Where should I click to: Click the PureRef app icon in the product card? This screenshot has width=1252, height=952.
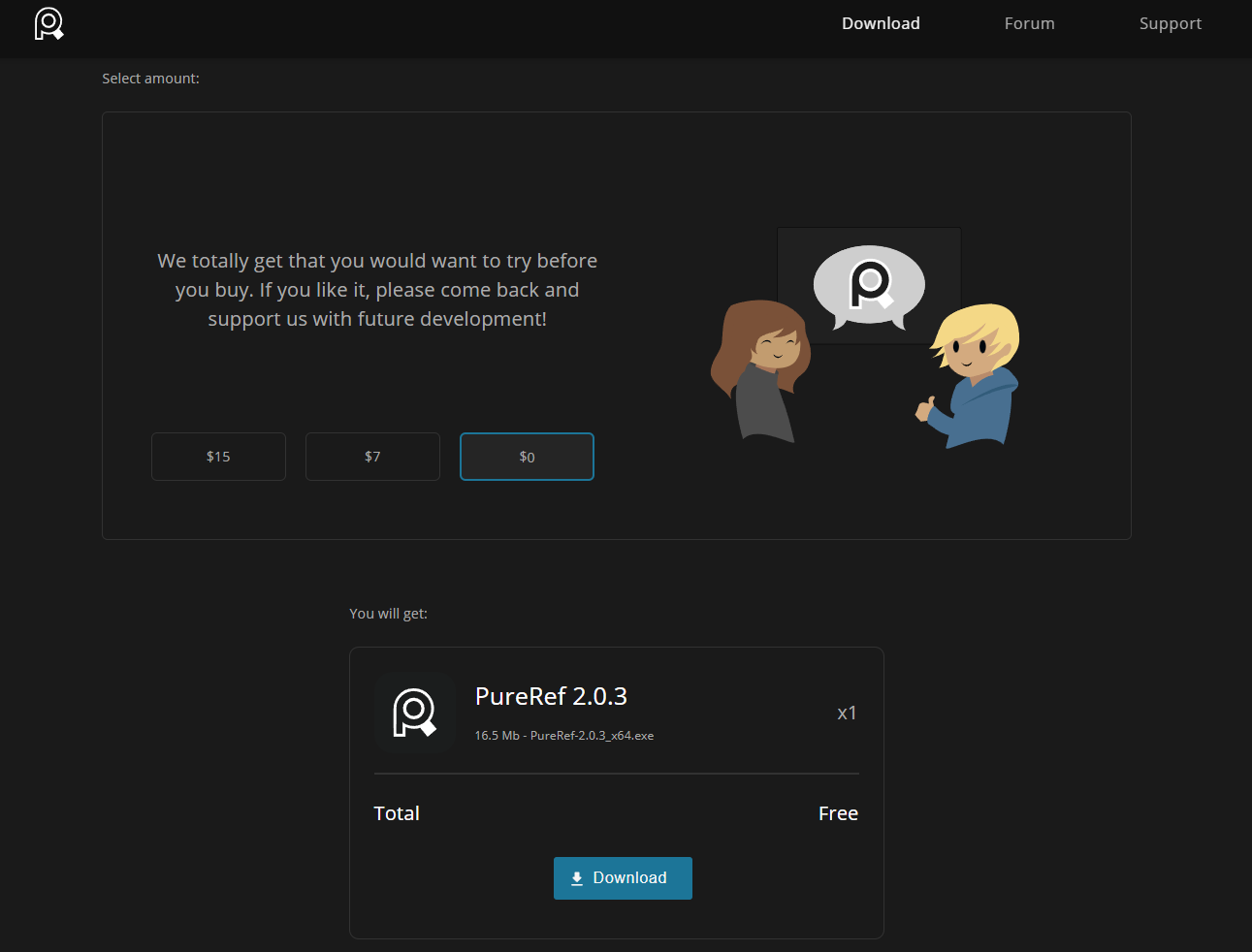pyautogui.click(x=414, y=713)
